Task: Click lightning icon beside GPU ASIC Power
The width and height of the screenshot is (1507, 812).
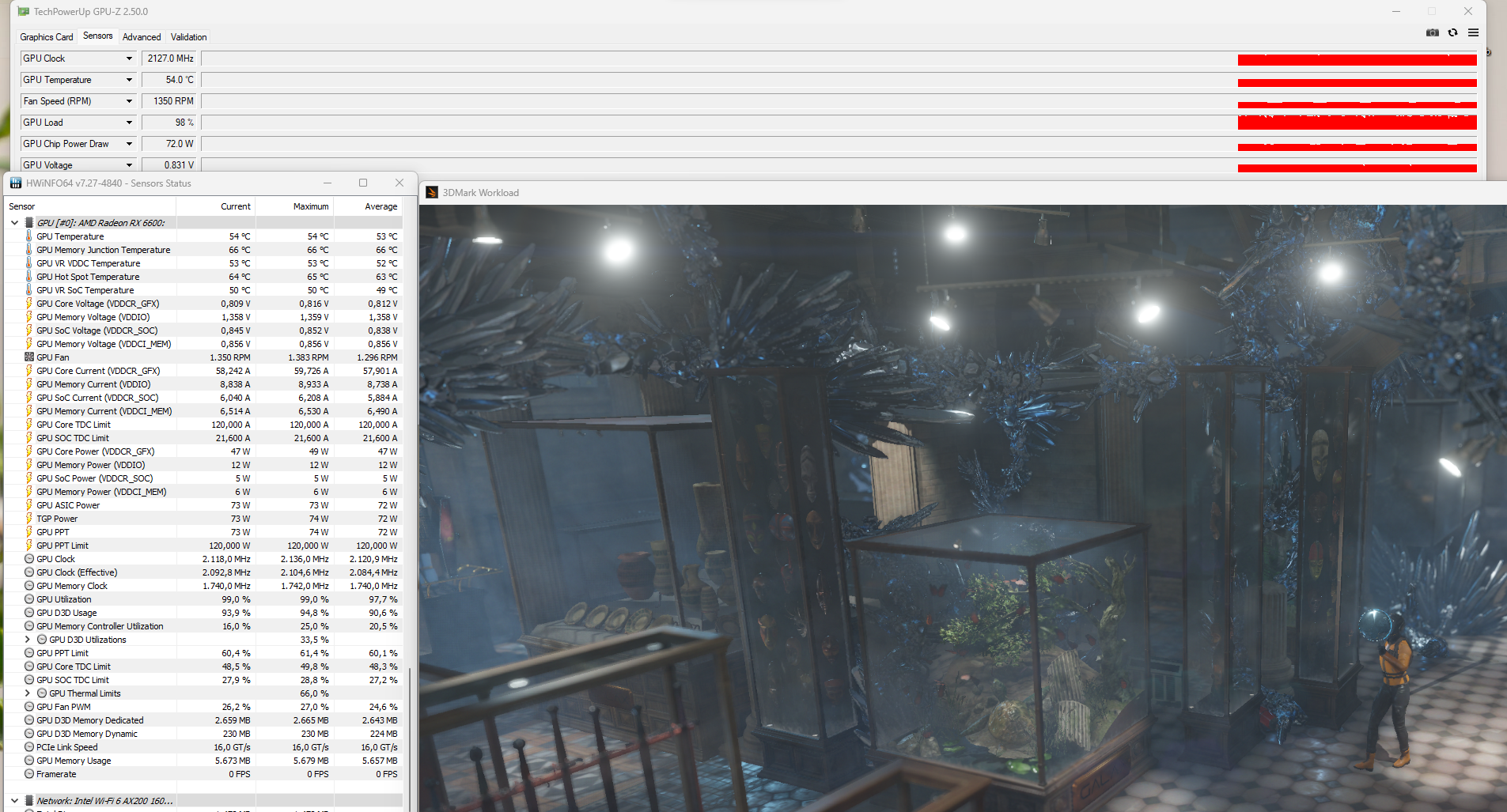Action: click(29, 505)
